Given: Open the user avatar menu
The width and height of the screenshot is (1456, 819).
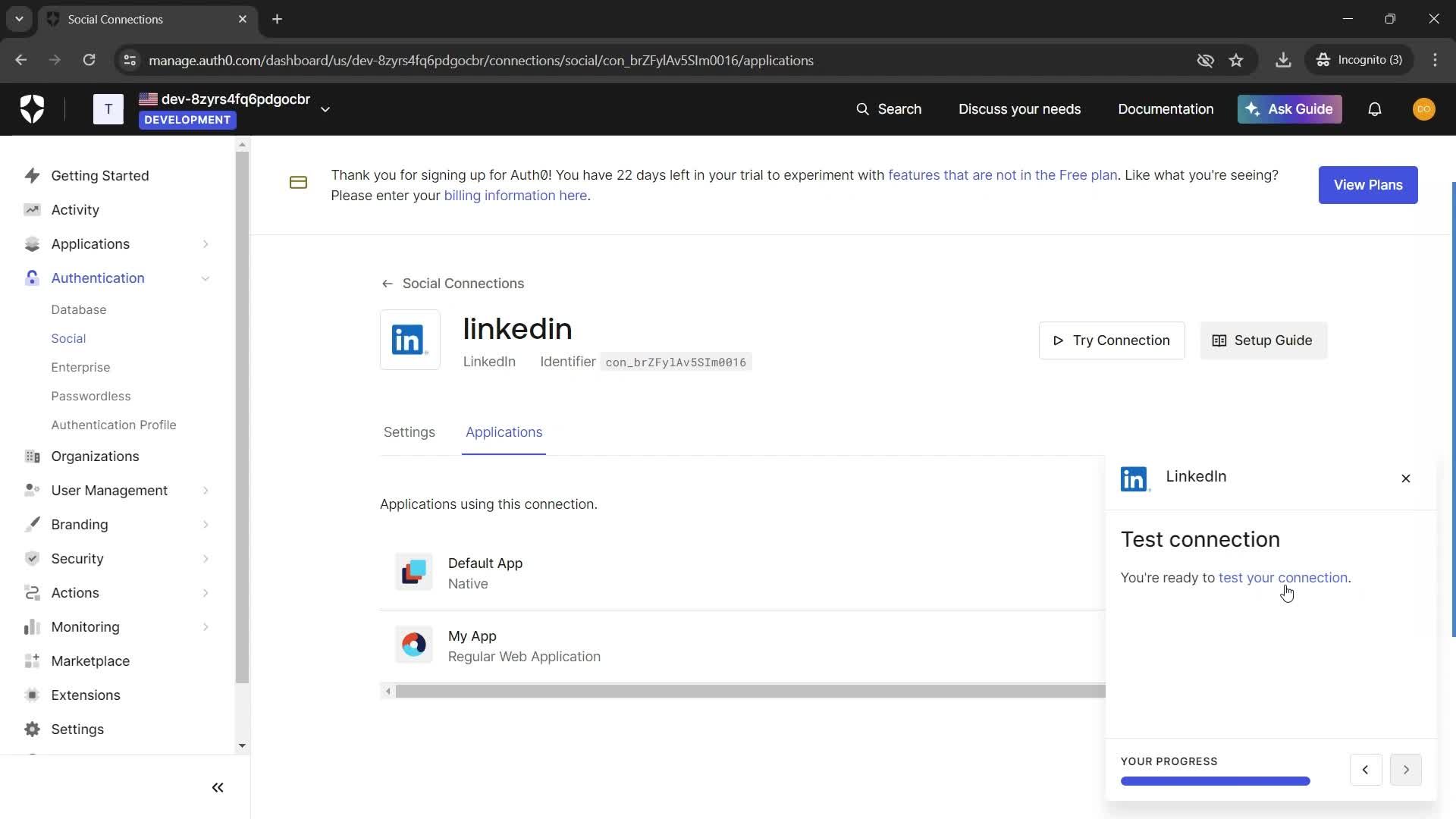Looking at the screenshot, I should pyautogui.click(x=1423, y=109).
